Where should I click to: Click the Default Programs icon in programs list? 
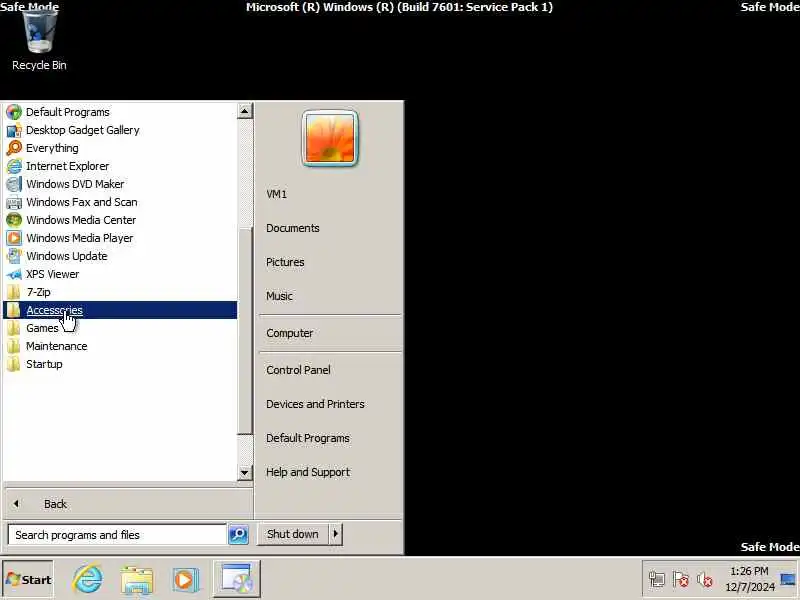(x=14, y=112)
